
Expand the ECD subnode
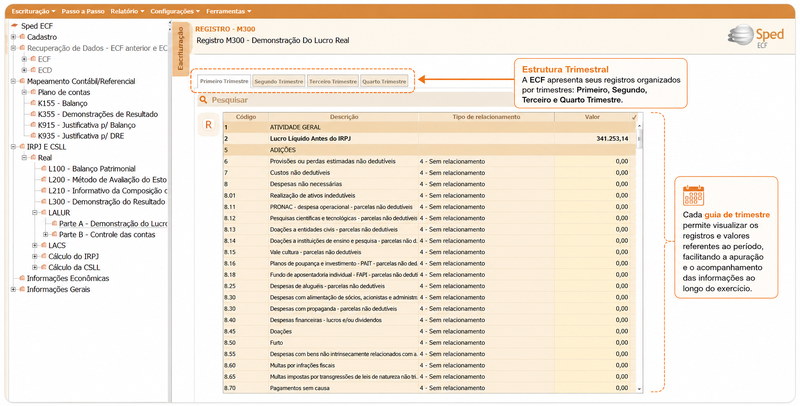(24, 70)
